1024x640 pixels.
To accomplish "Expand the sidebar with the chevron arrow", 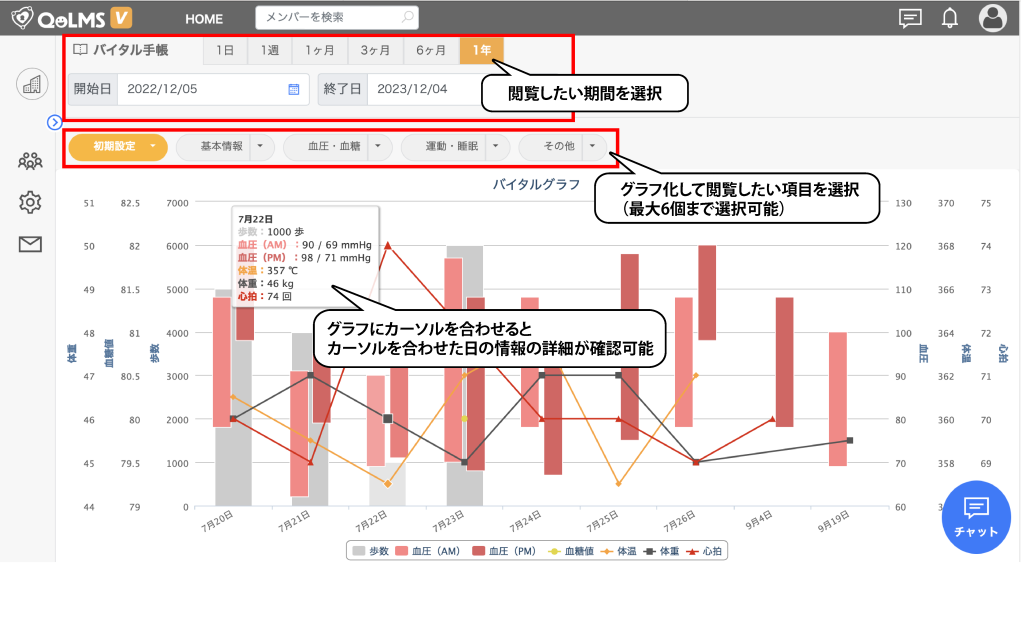I will [x=55, y=122].
